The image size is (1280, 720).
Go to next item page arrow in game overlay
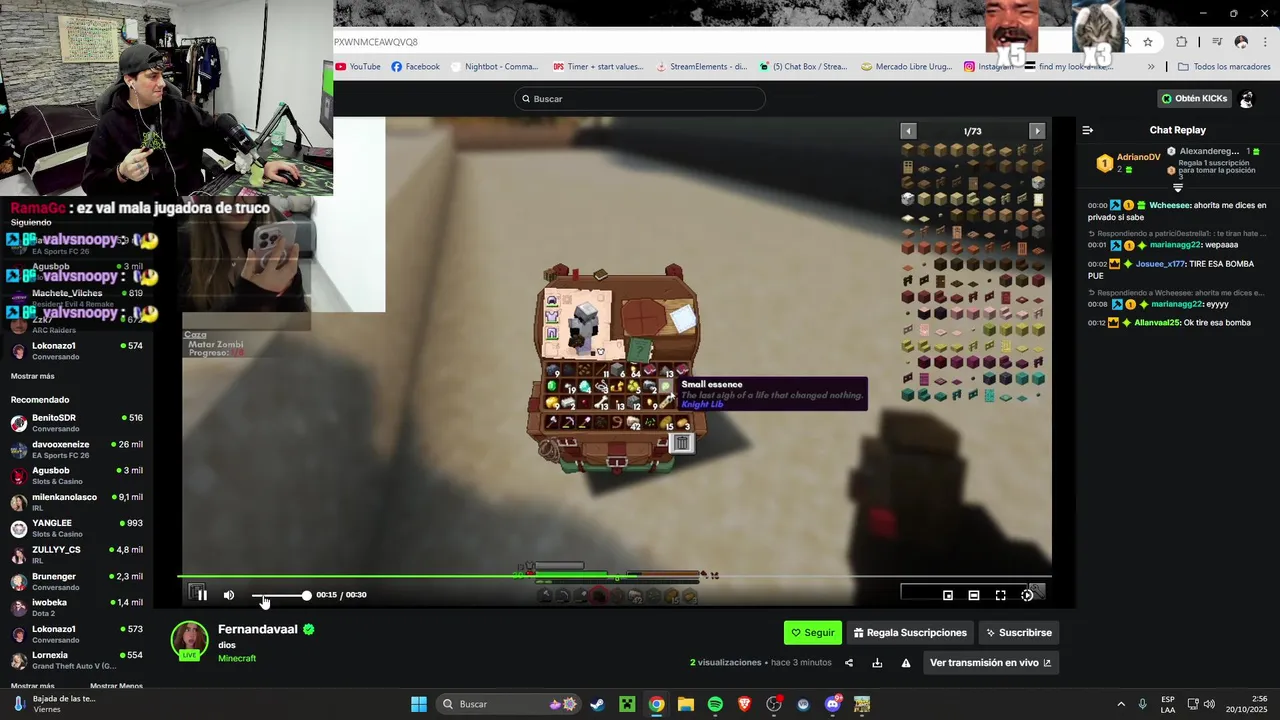point(1037,131)
